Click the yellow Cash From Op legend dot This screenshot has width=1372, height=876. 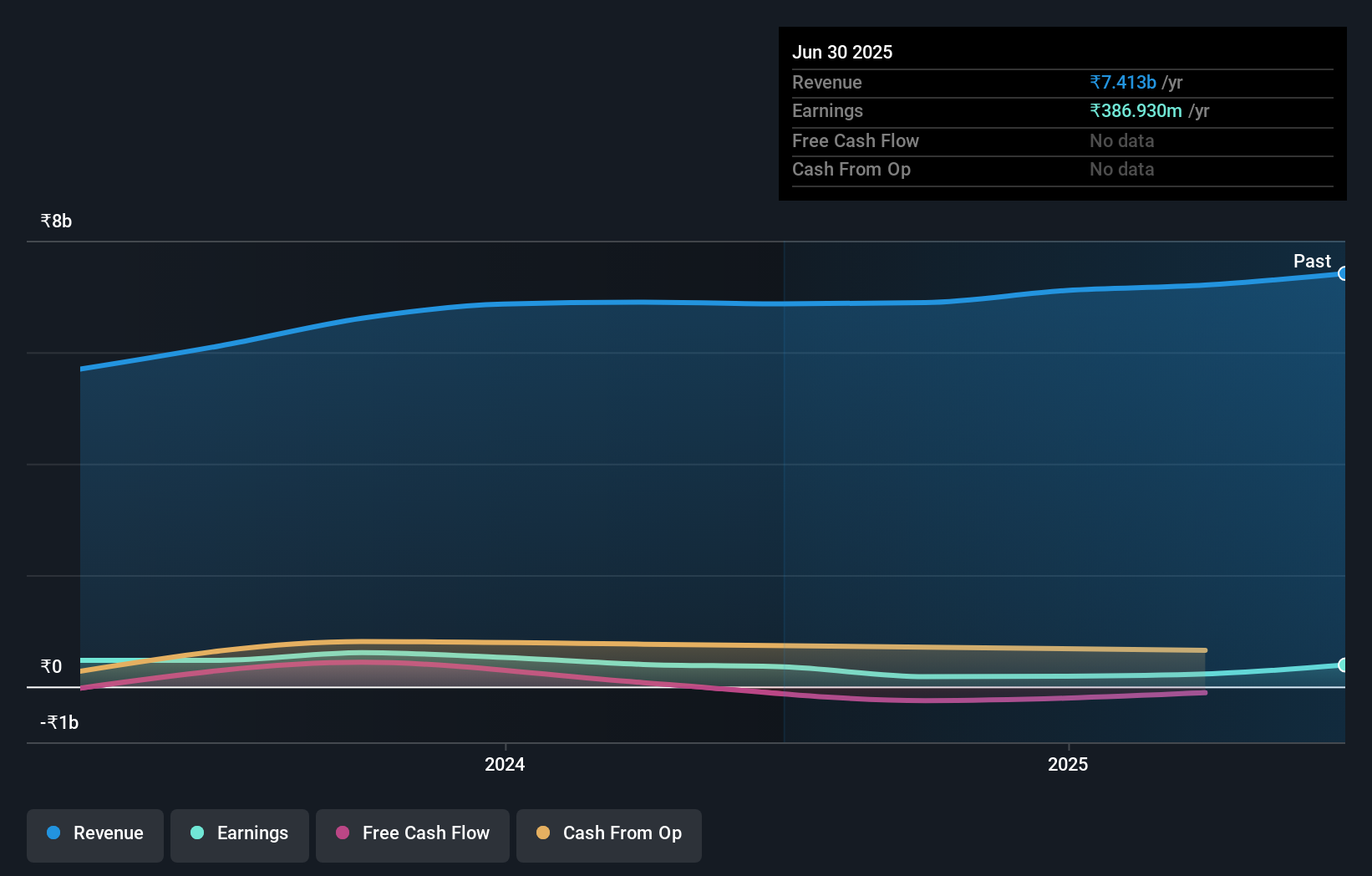542,833
